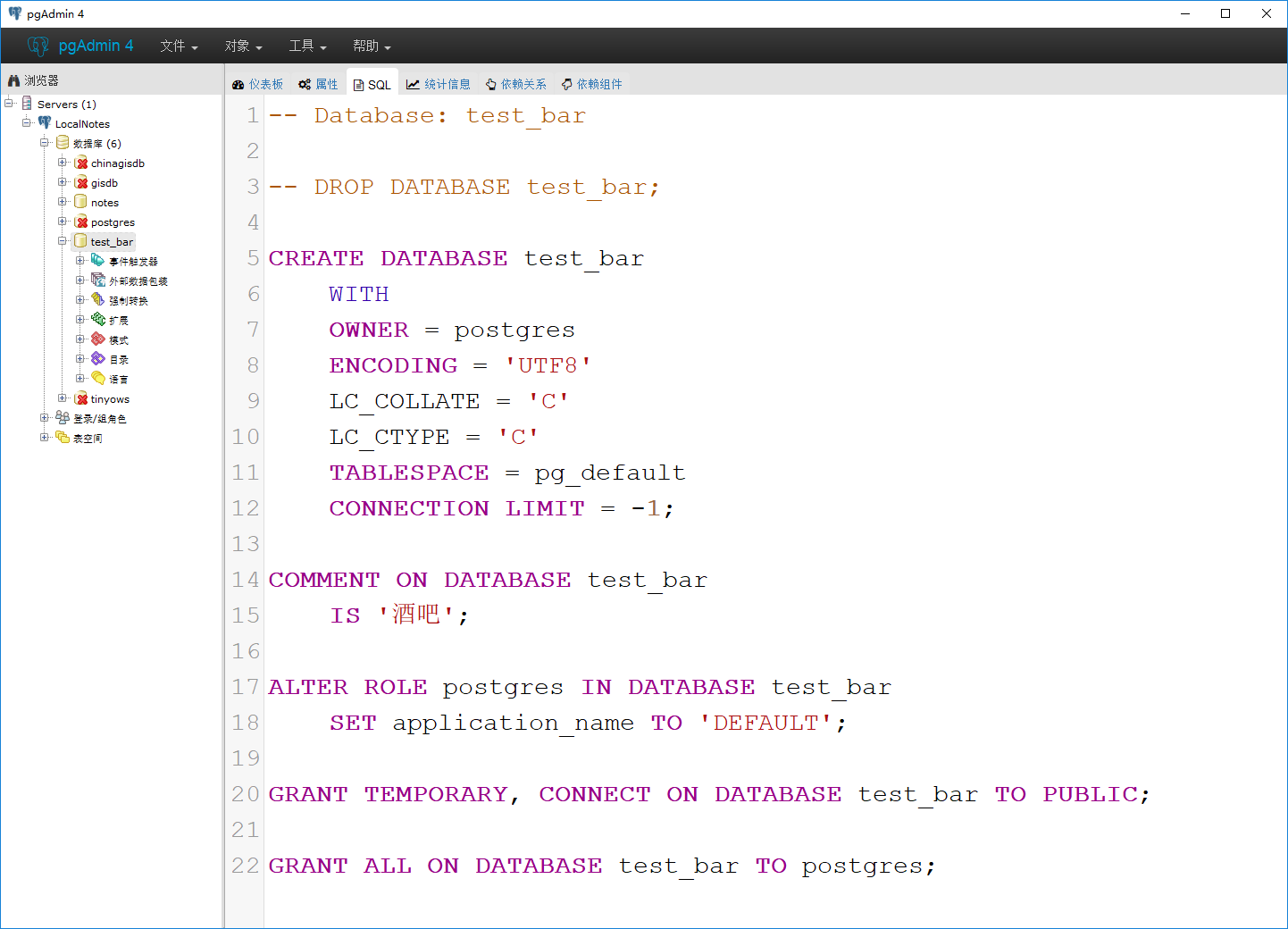
Task: Select the tinyows database in tree
Action: tap(110, 399)
